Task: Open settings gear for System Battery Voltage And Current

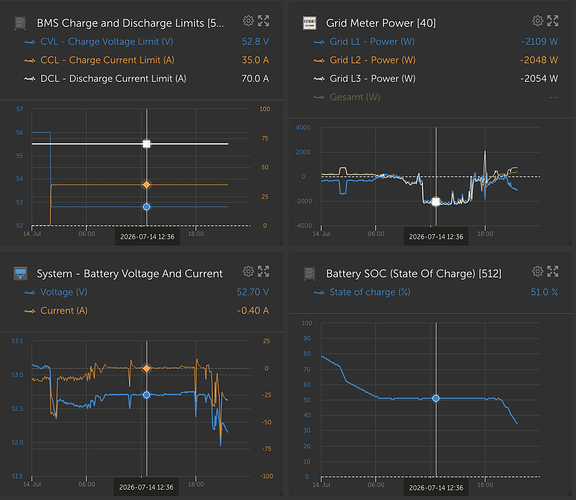Action: (x=248, y=271)
